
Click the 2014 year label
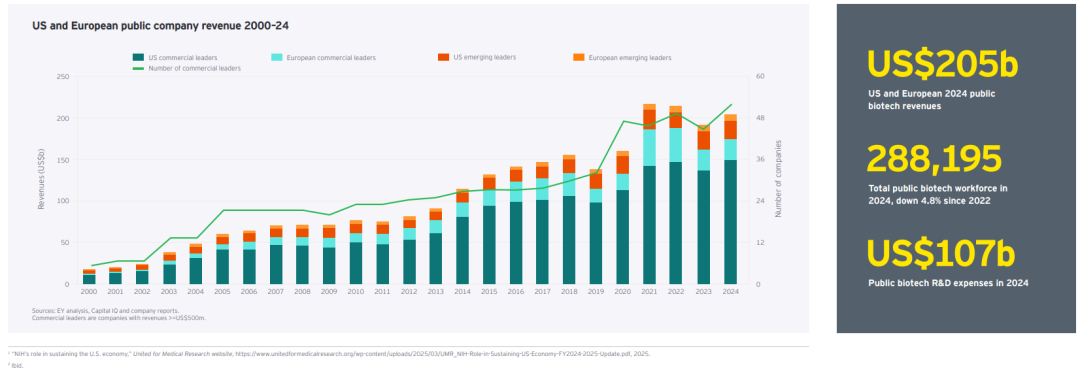pyautogui.click(x=462, y=292)
